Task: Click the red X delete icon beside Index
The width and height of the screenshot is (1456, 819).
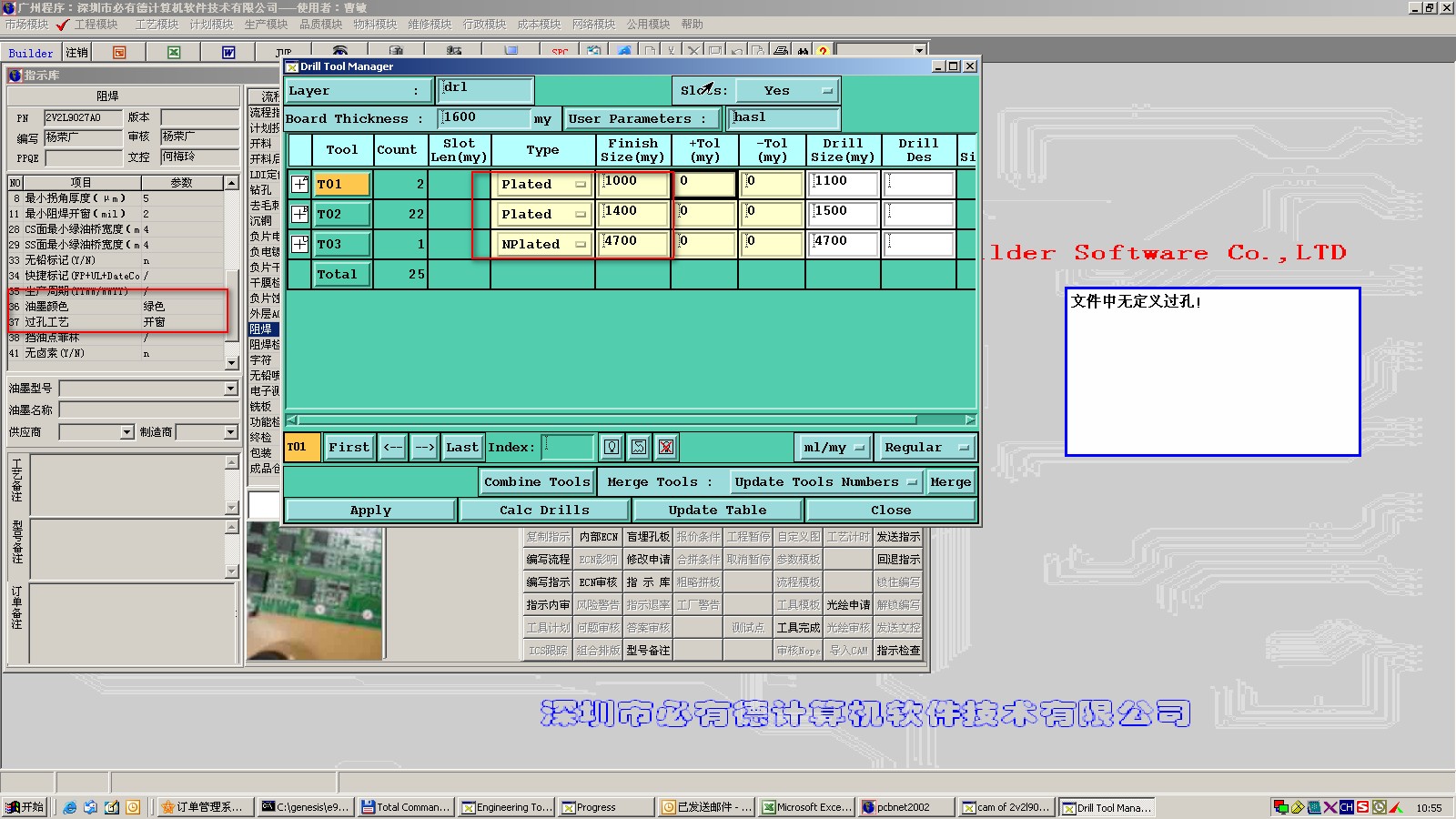Action: [x=666, y=447]
